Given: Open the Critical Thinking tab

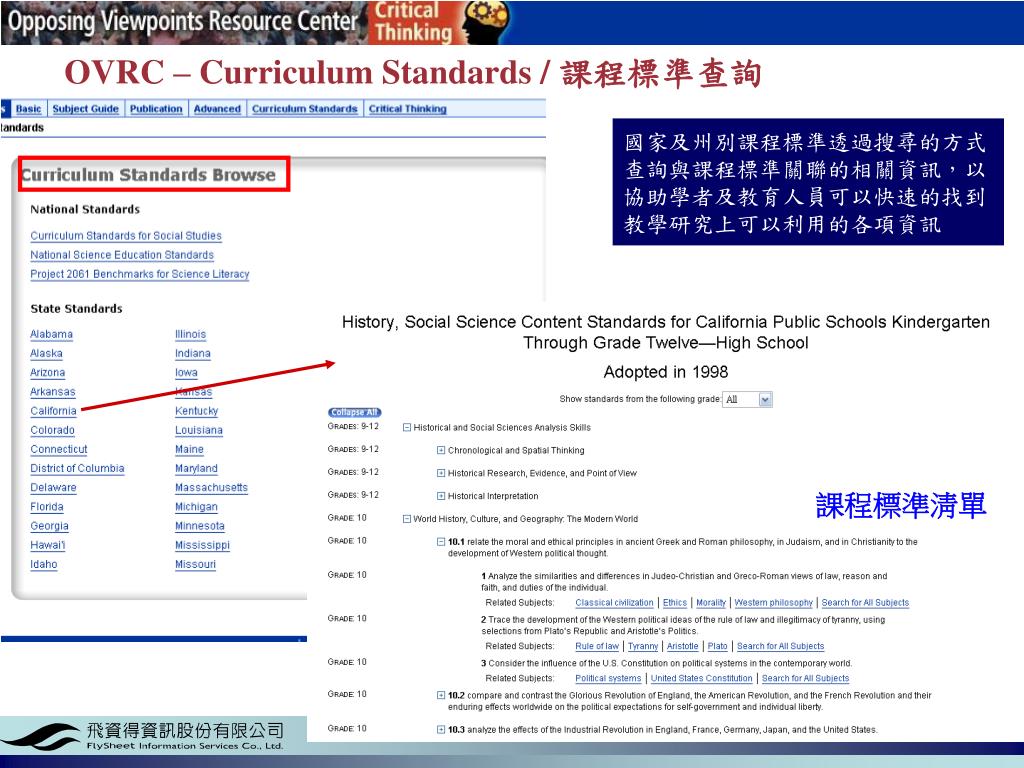Looking at the screenshot, I should click(408, 109).
